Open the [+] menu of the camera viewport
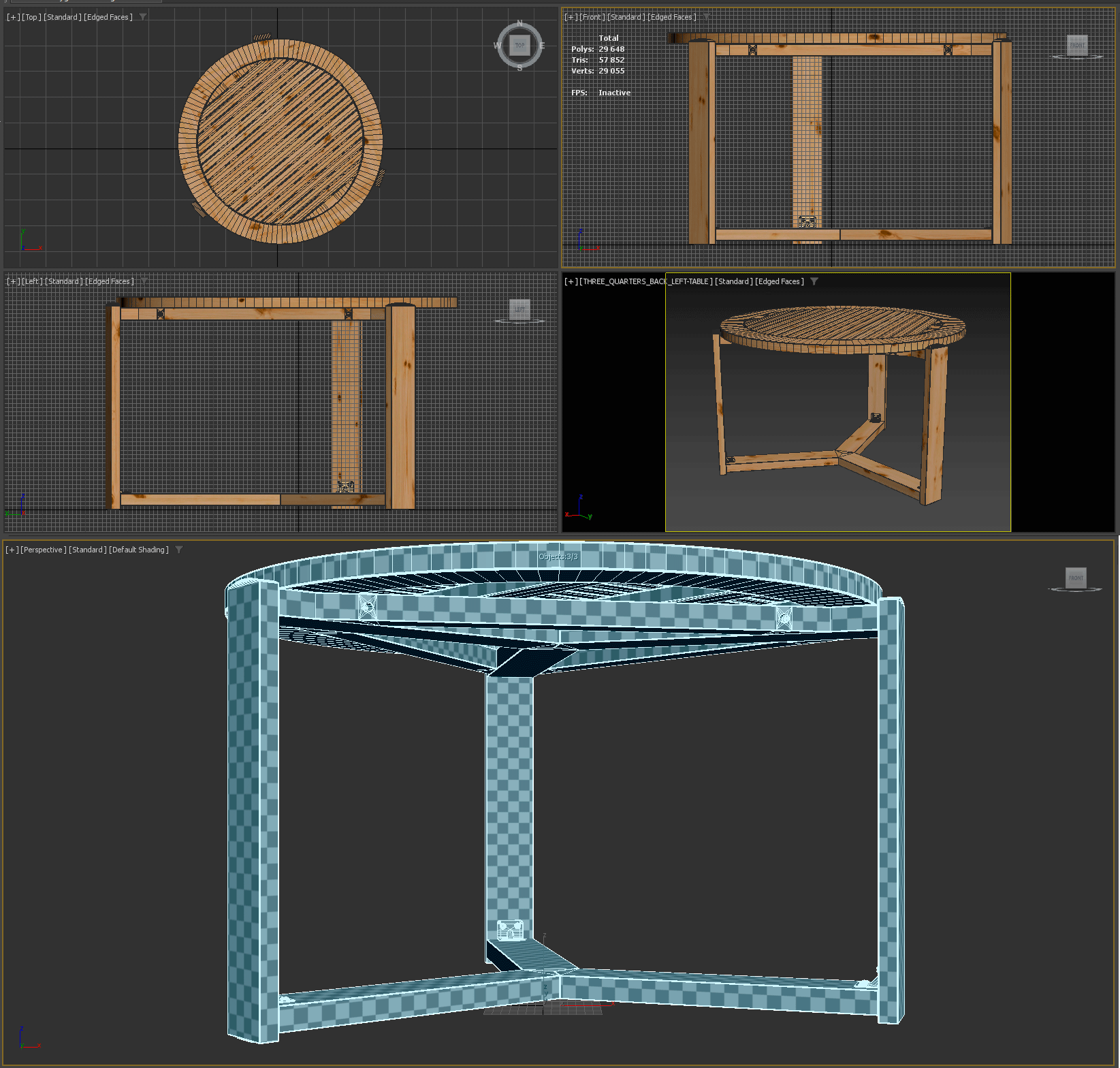The height and width of the screenshot is (1068, 1120). 571,281
